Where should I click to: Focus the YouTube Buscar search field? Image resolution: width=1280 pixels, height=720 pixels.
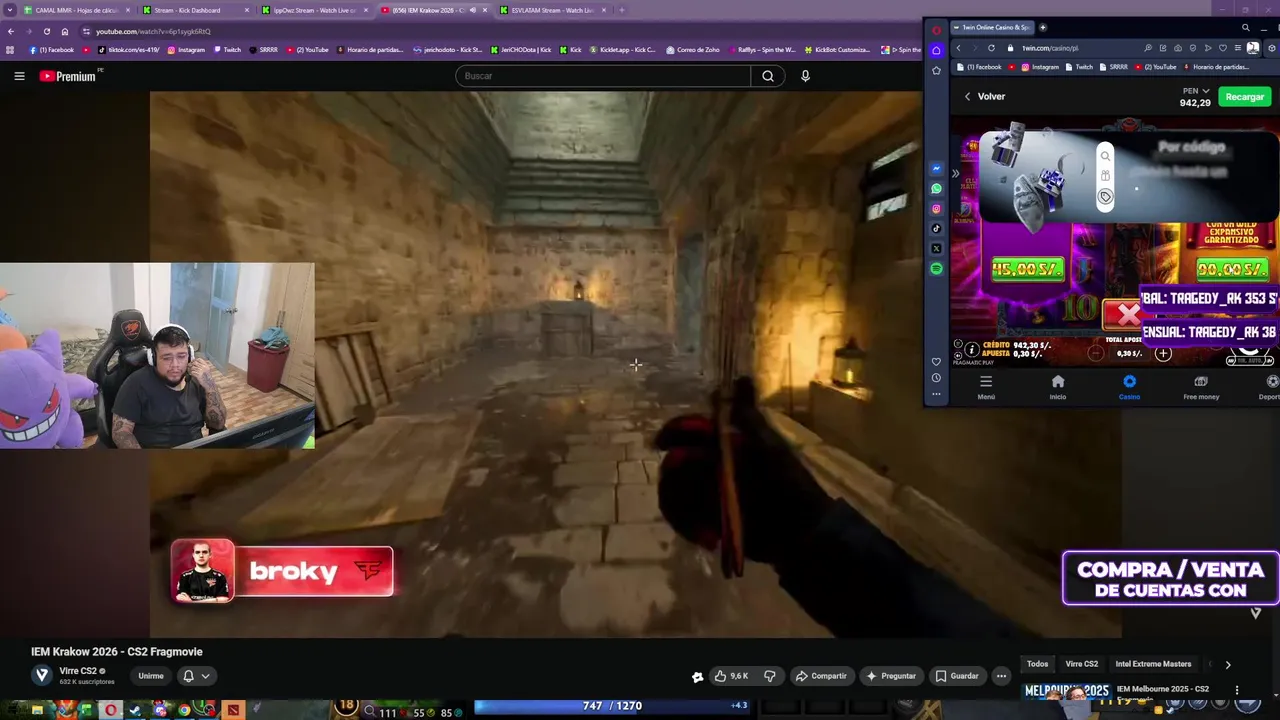(x=603, y=76)
